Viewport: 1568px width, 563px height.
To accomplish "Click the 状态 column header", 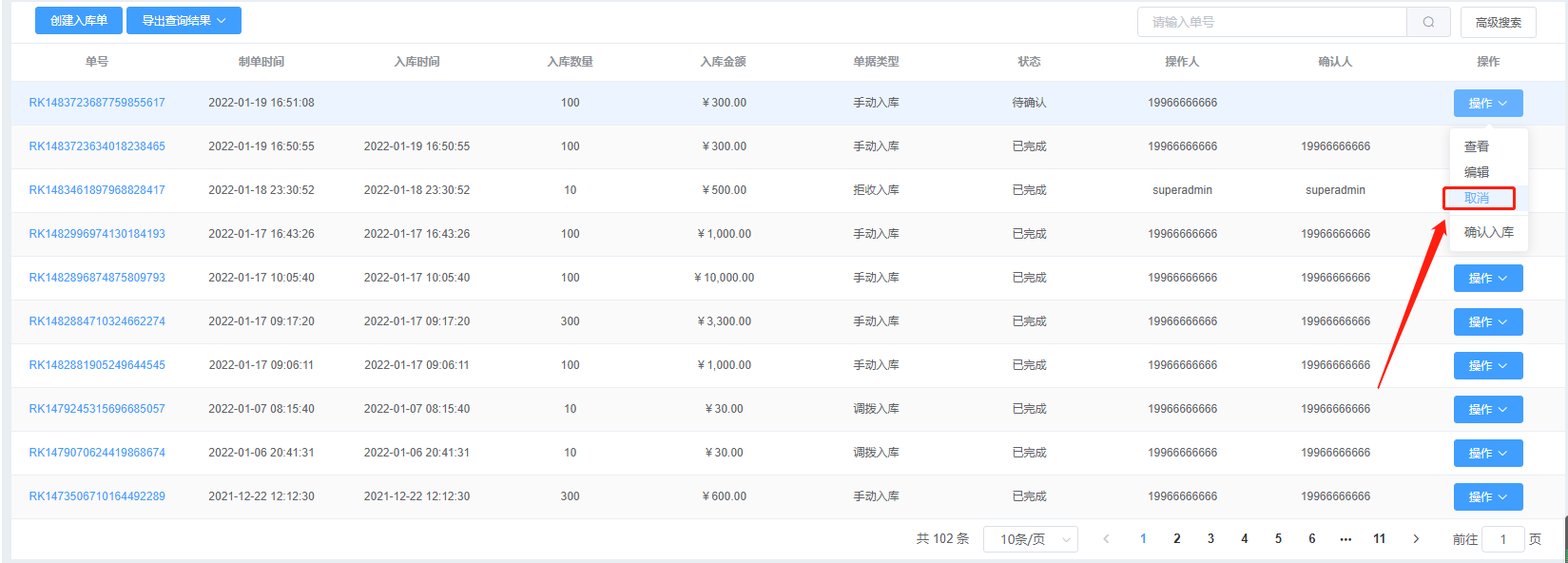I will (x=1030, y=62).
